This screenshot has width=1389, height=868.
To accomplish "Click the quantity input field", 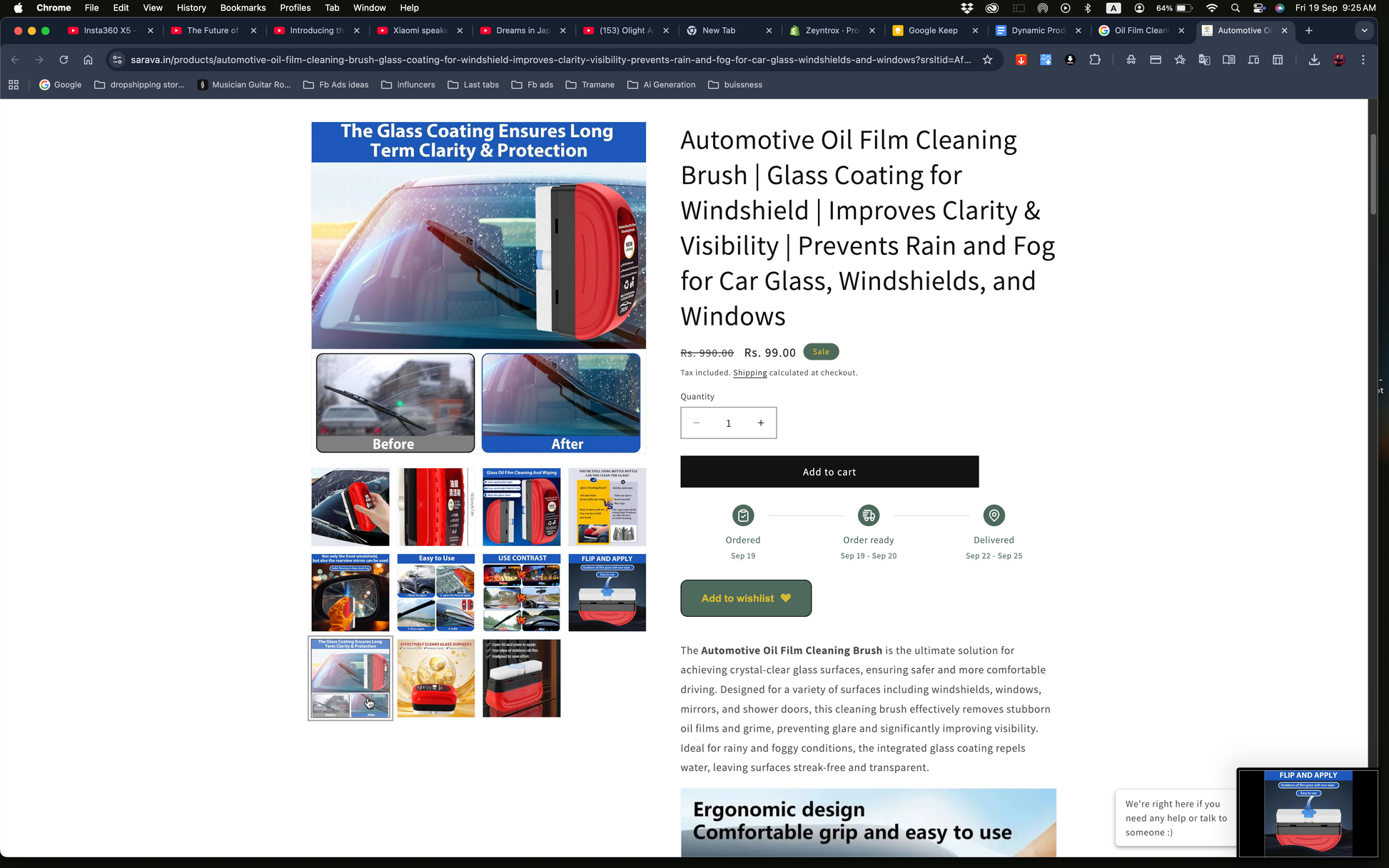I will [x=728, y=423].
